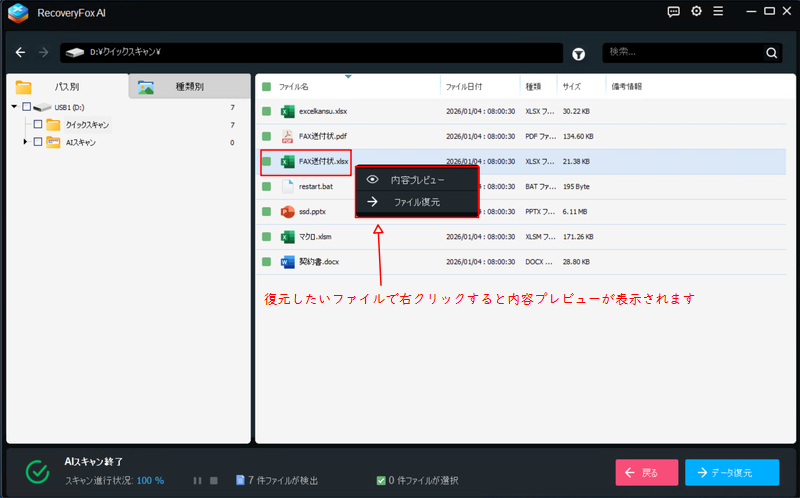
Task: Click the sort arrow above ファイル名 column
Action: (x=347, y=77)
